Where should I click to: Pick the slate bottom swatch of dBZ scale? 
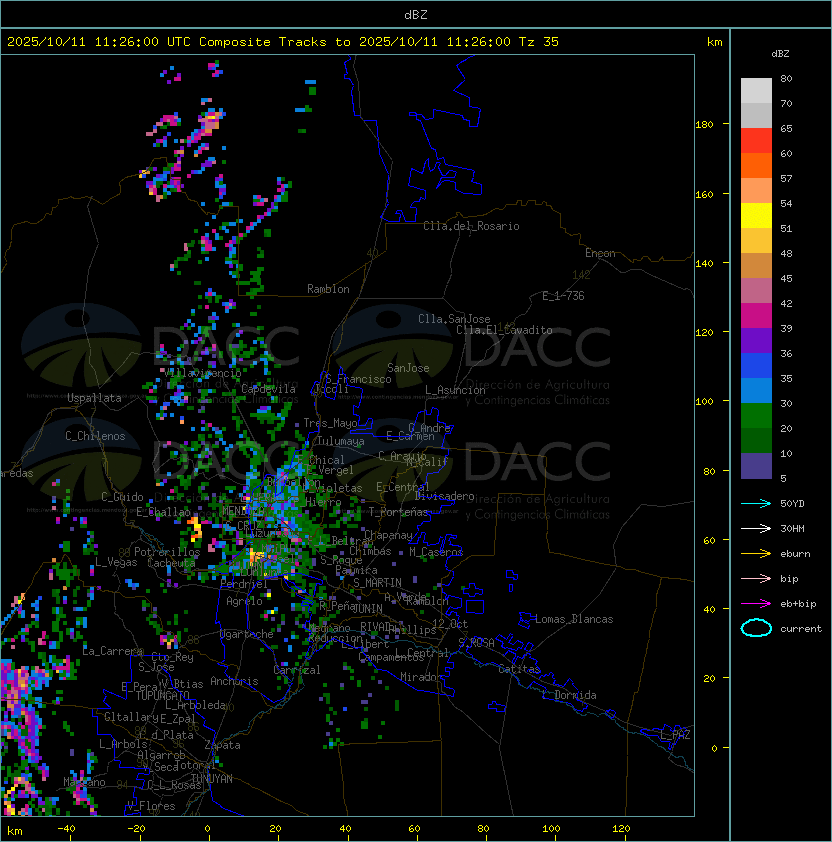[x=756, y=466]
